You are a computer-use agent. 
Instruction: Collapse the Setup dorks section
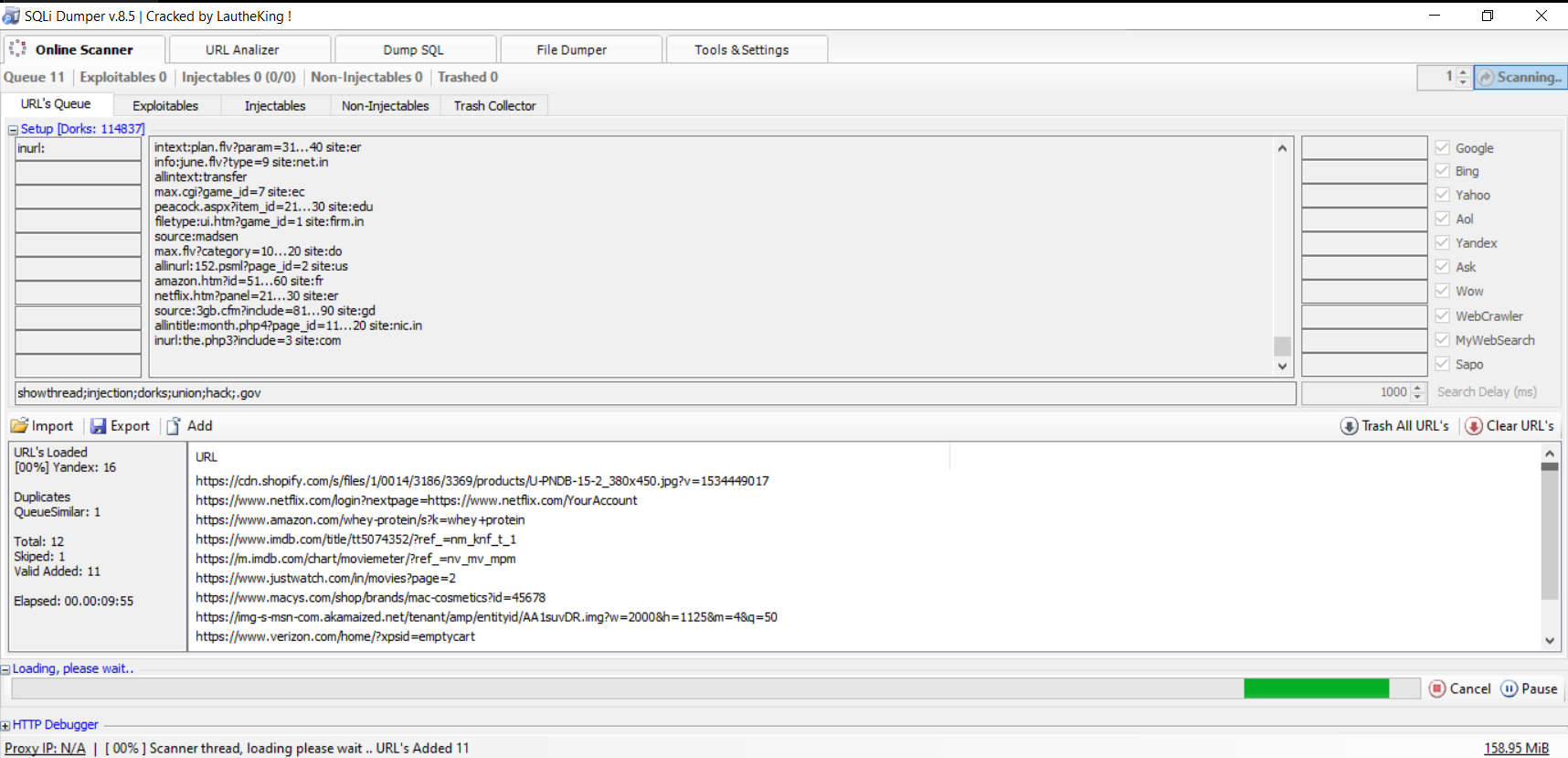click(x=13, y=130)
